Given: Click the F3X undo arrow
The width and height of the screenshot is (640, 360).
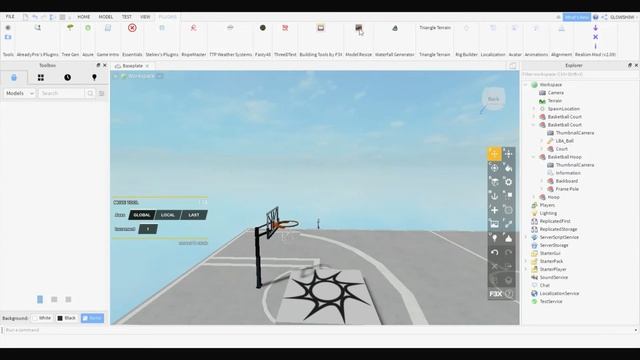Looking at the screenshot, I should pos(494,252).
